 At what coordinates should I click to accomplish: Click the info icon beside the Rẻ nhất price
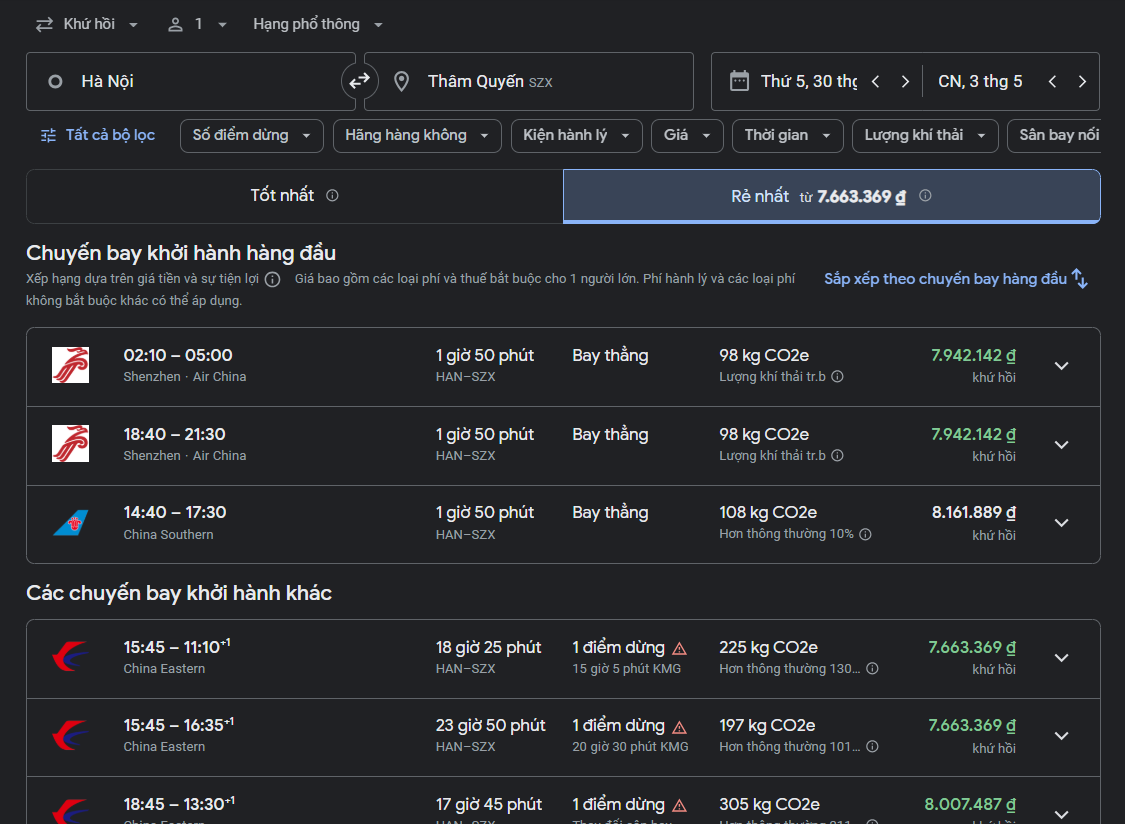click(925, 196)
